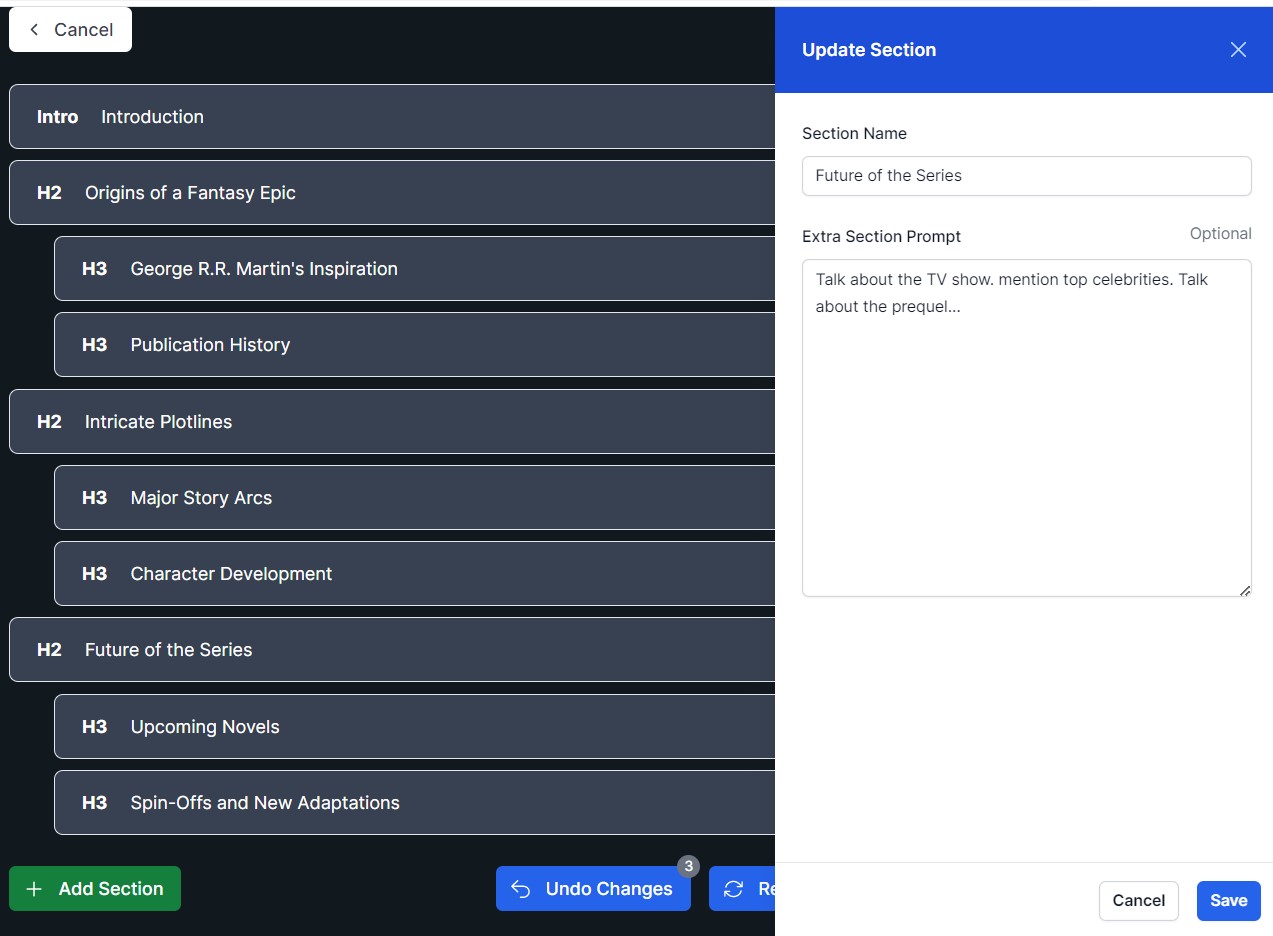The height and width of the screenshot is (936, 1273).
Task: Select the Publication History subsection
Action: tap(209, 344)
